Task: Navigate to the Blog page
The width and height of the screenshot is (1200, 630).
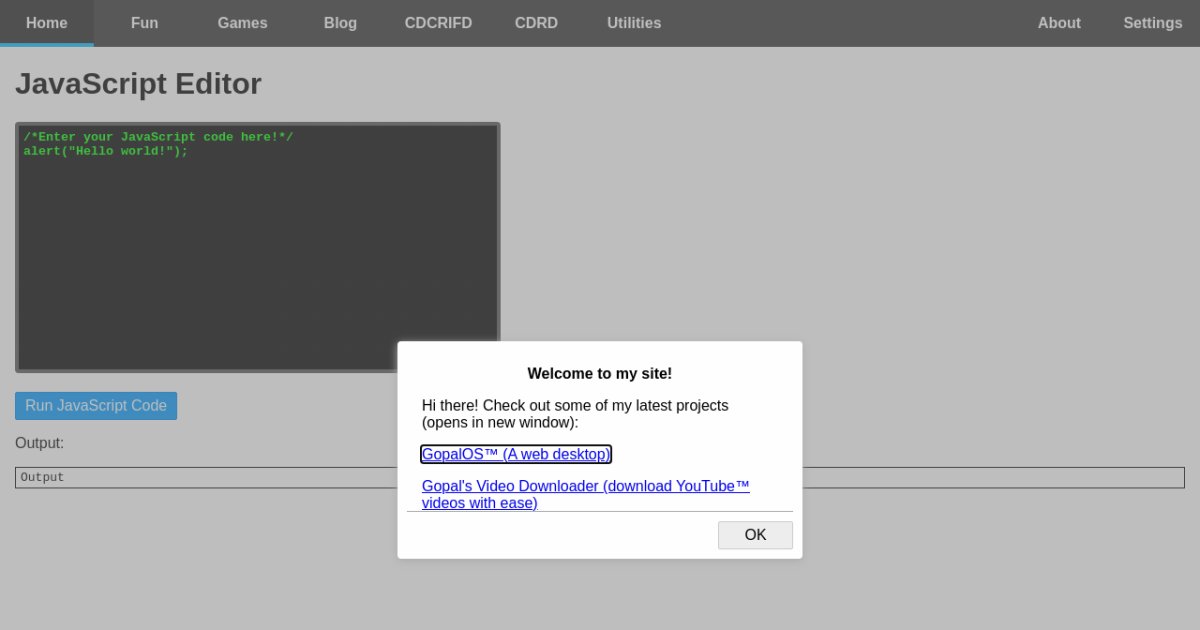Action: click(340, 23)
